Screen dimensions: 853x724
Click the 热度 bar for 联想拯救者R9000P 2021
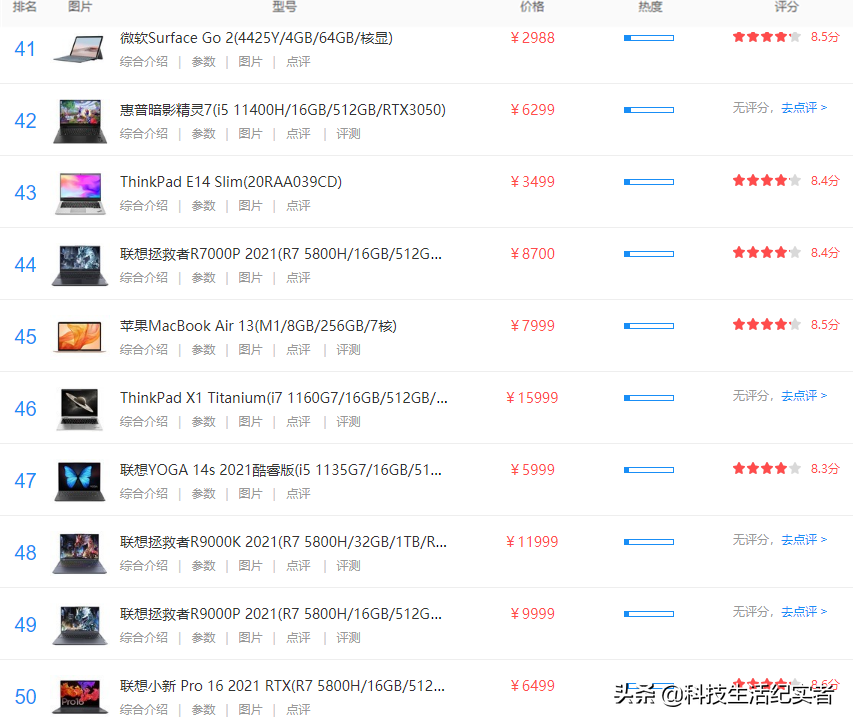point(649,614)
